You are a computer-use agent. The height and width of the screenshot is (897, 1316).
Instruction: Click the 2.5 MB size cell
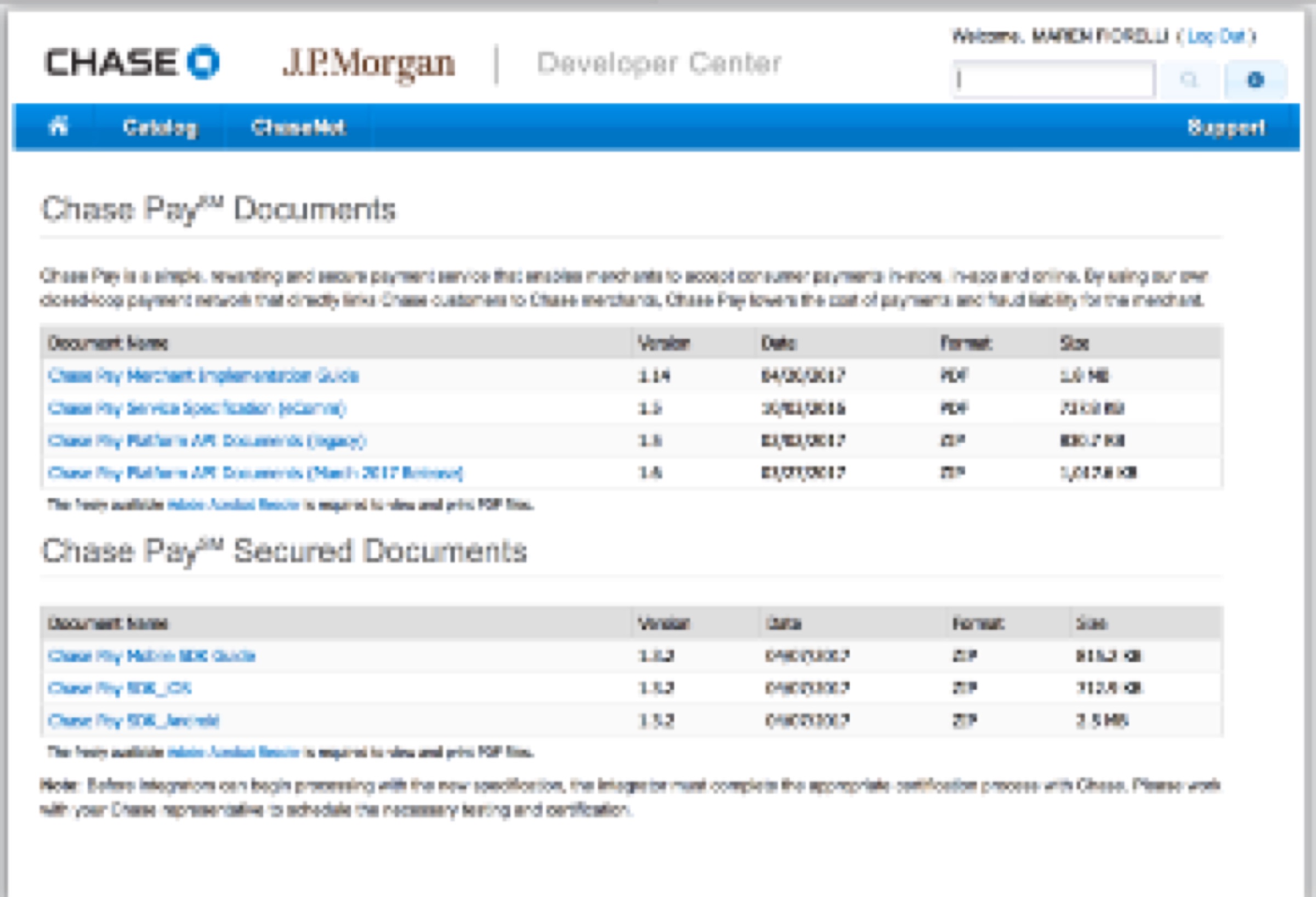point(1103,720)
